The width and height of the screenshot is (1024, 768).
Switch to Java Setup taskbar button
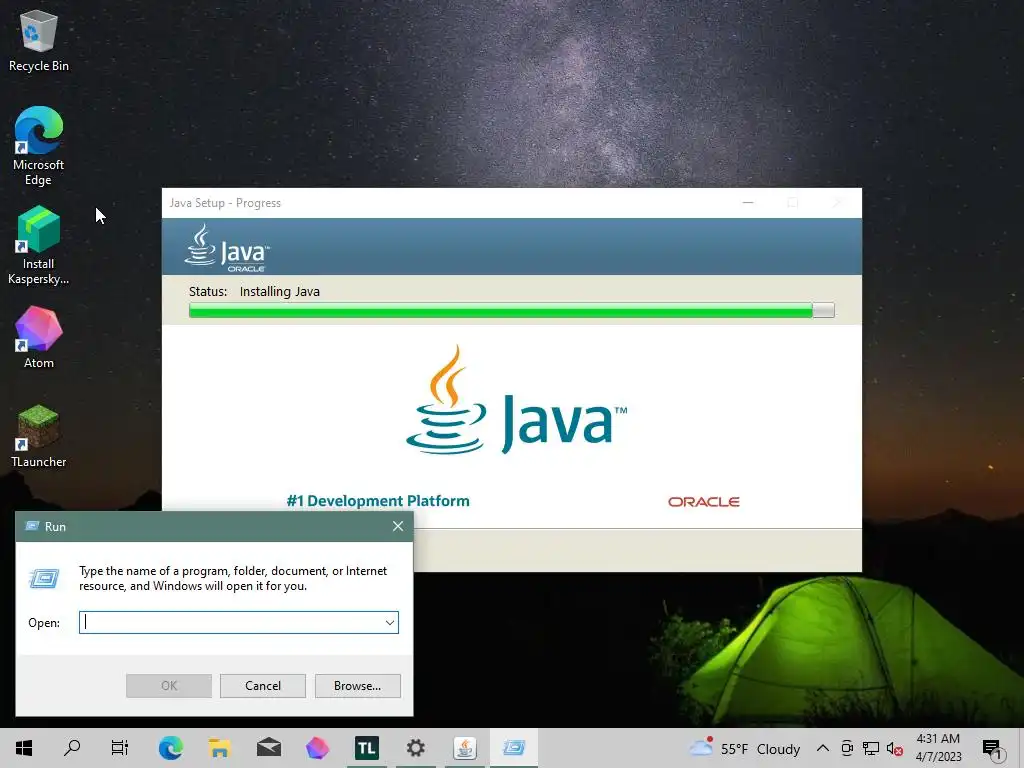tap(465, 748)
